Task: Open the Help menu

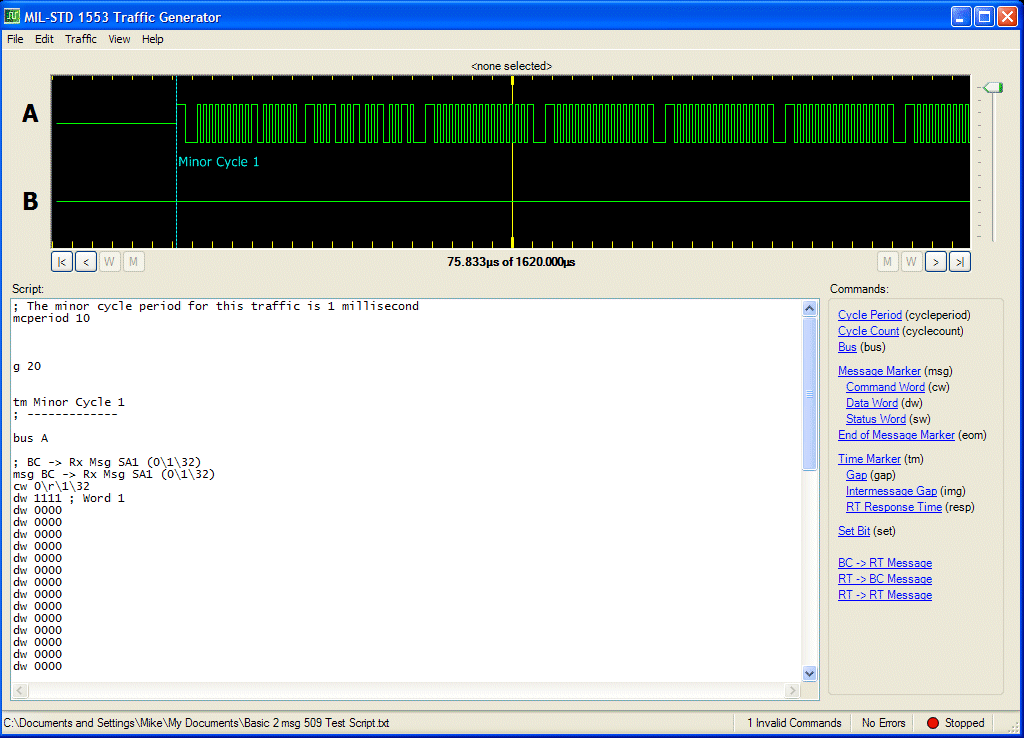Action: (x=153, y=39)
